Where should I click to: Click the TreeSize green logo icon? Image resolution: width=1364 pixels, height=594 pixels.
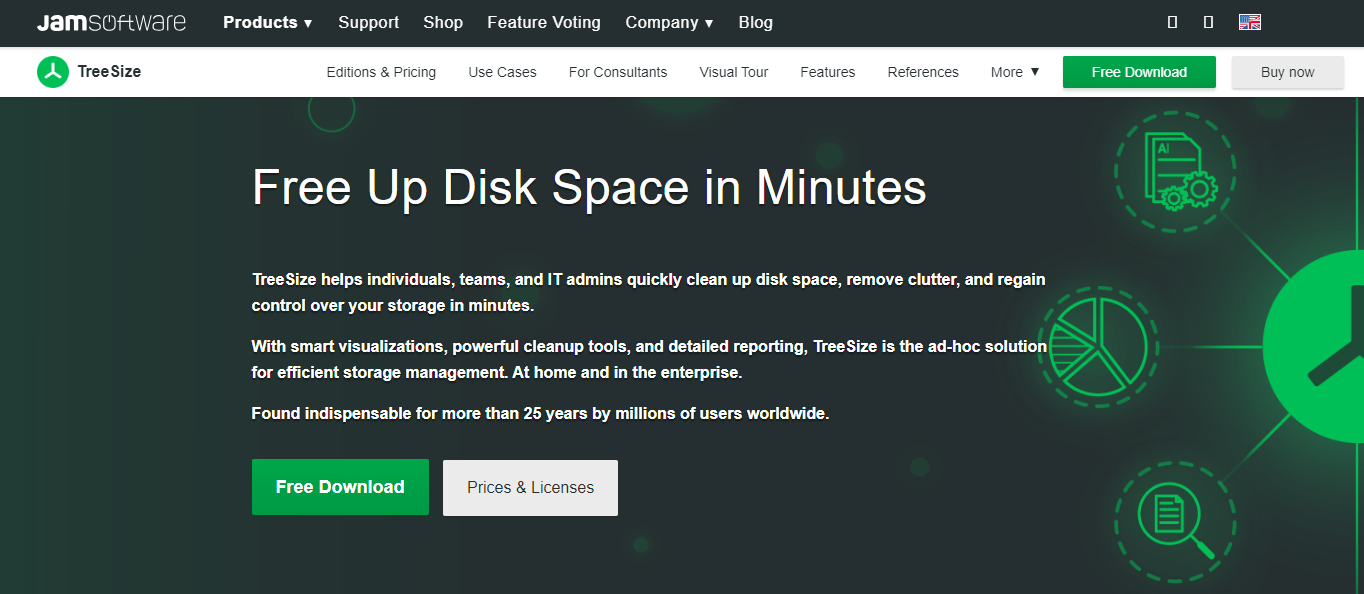(53, 72)
